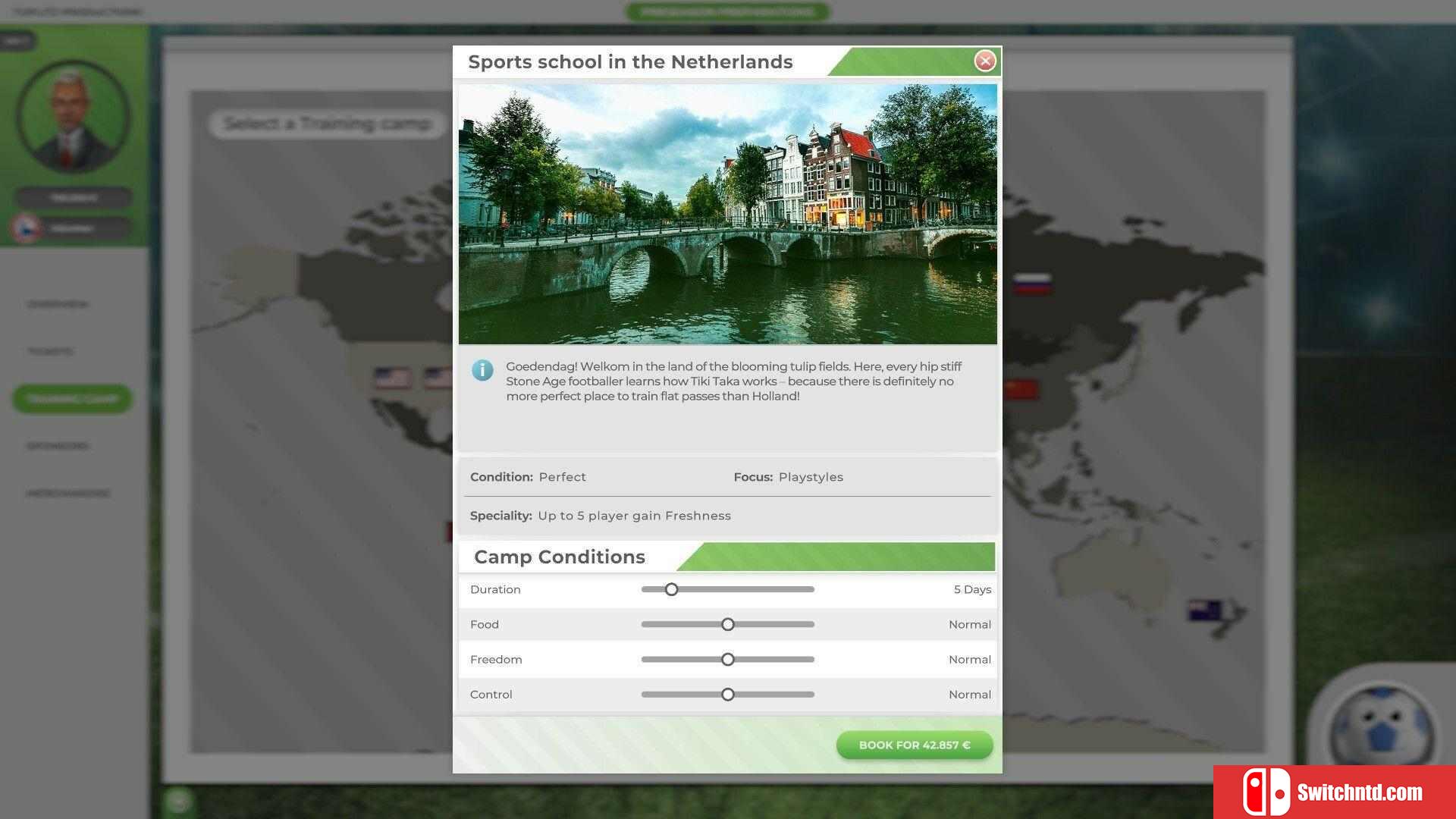Click the 'Focus: Playstyles' text
This screenshot has height=819, width=1456.
point(788,477)
